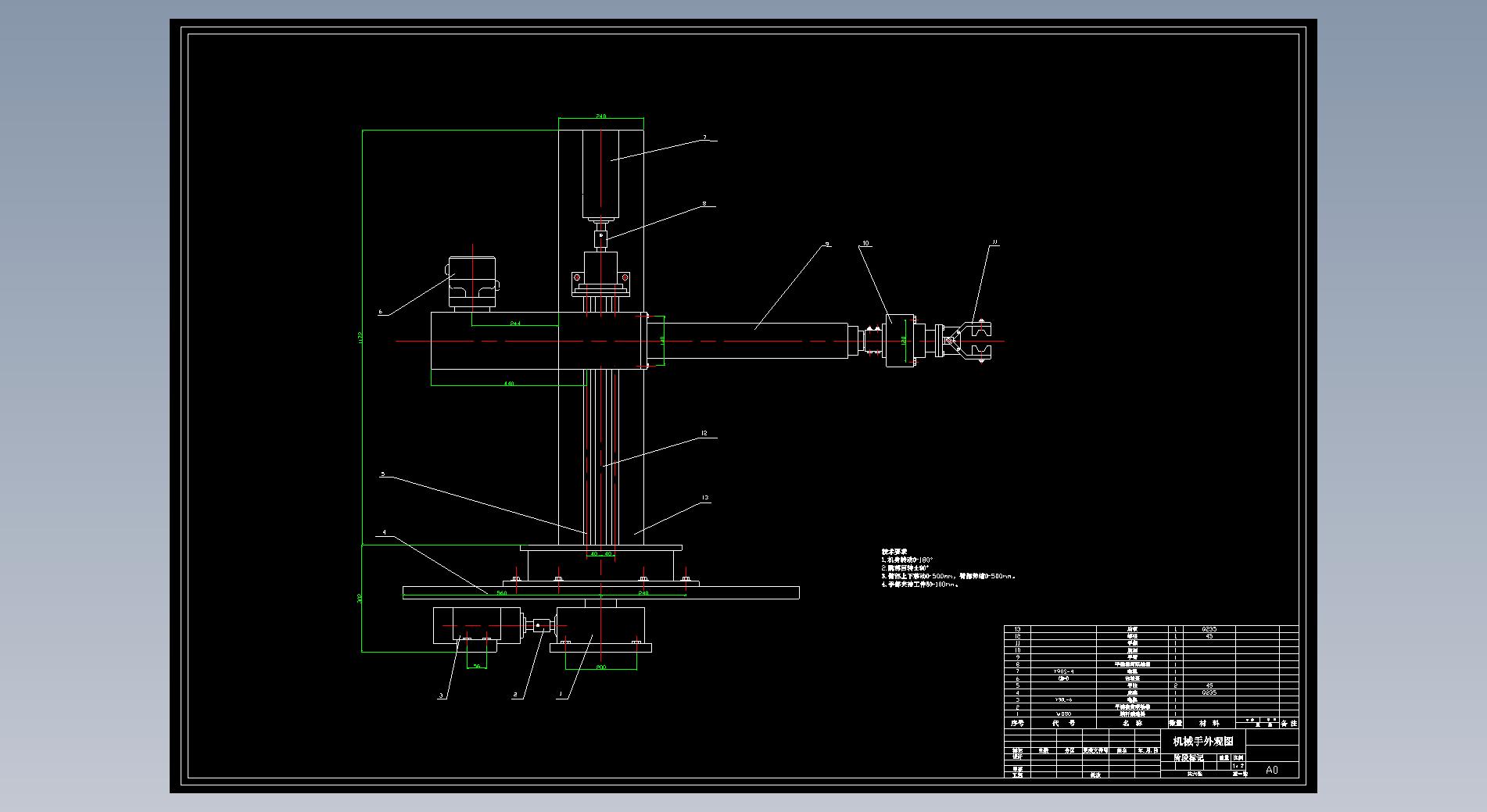Click the Q235 material in parts list row 13
Image resolution: width=1487 pixels, height=812 pixels.
(x=1209, y=629)
